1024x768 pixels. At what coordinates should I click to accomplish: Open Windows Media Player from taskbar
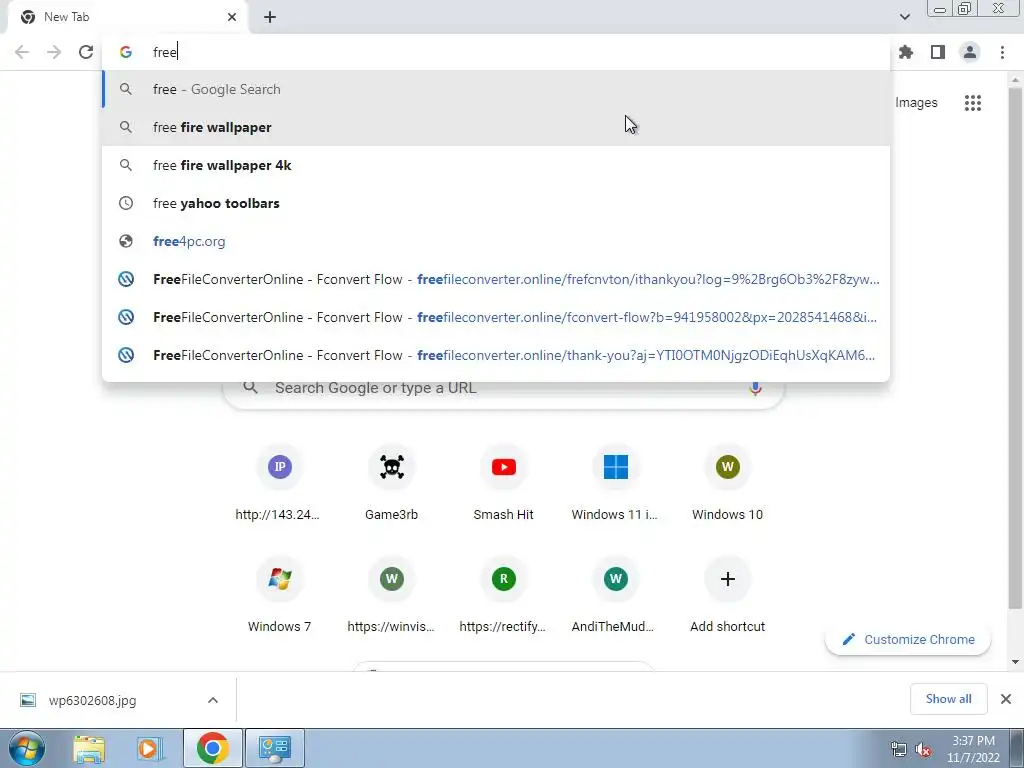[150, 748]
